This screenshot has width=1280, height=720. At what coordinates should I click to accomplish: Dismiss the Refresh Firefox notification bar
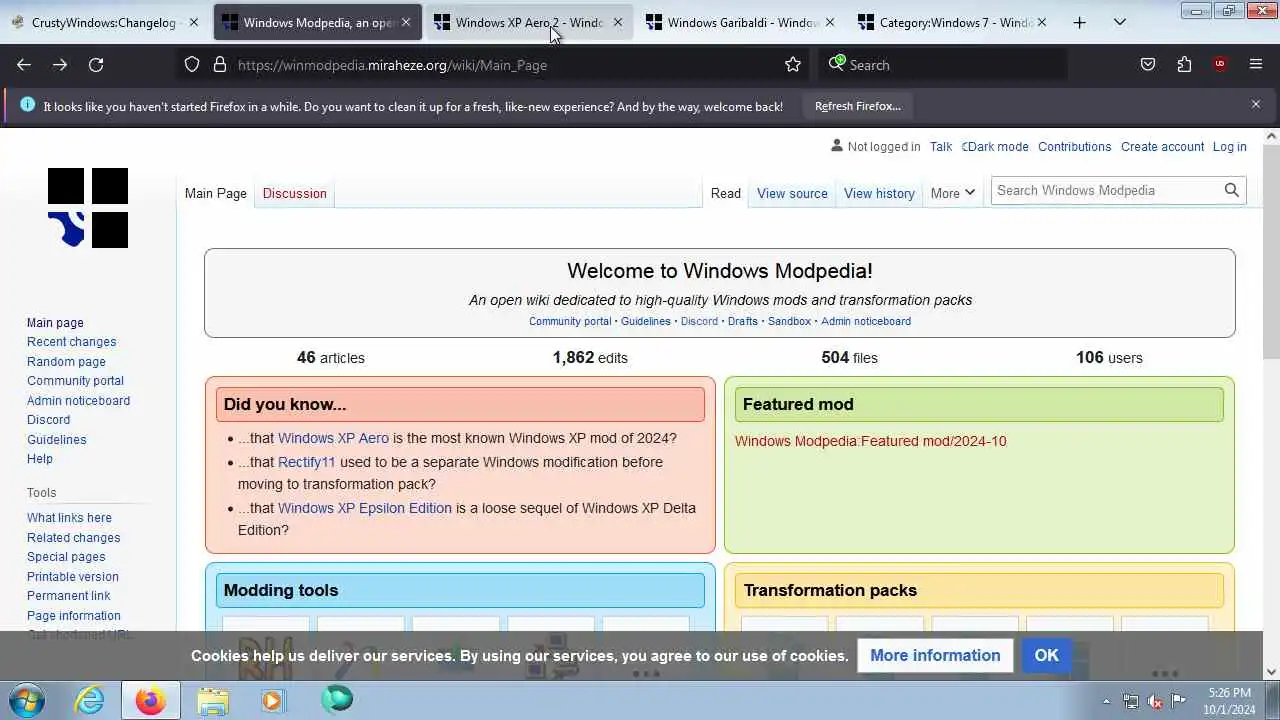click(1256, 104)
